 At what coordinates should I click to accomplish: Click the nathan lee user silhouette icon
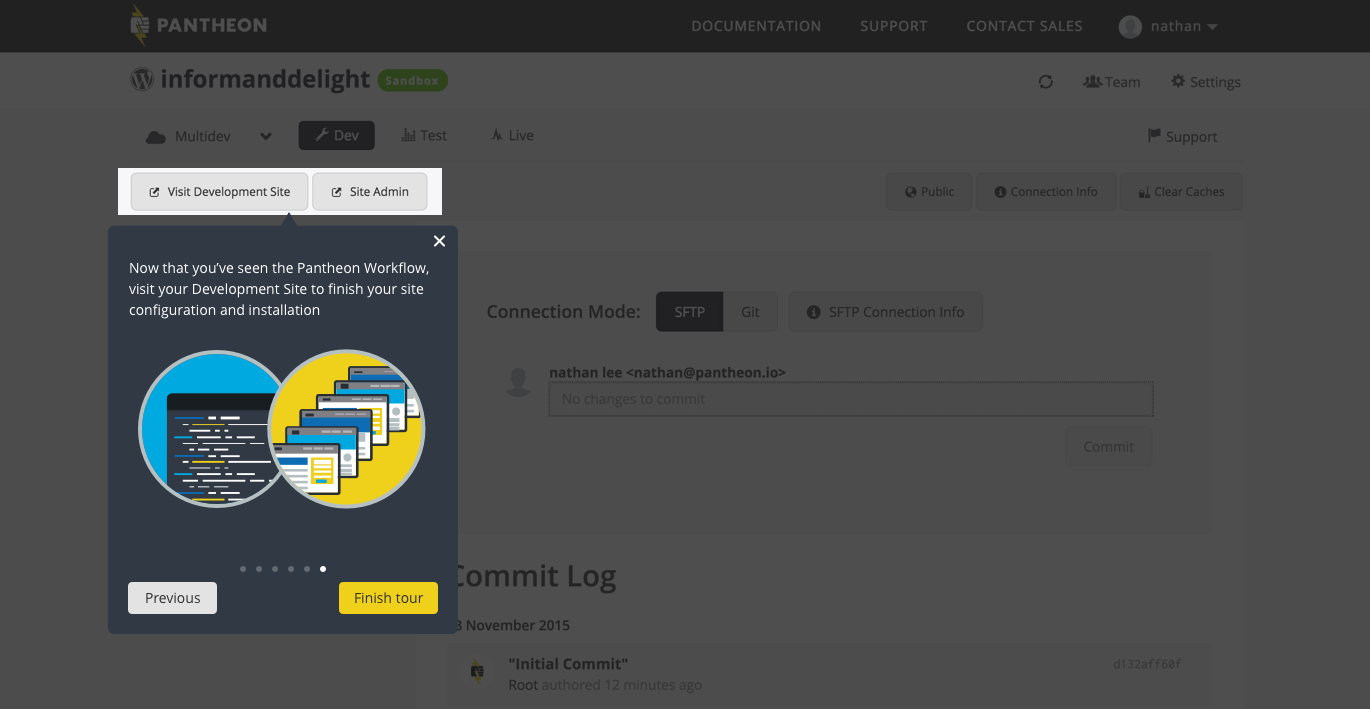pos(518,382)
